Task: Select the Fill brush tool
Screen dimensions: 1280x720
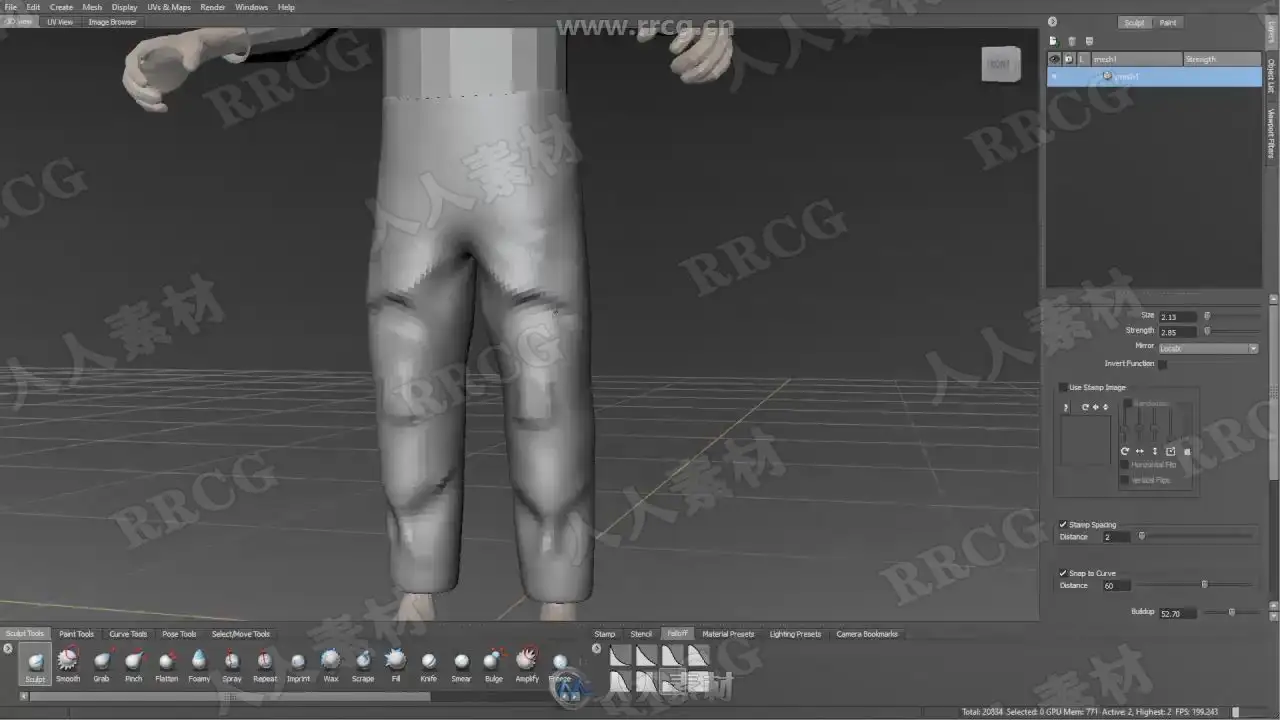Action: [396, 664]
